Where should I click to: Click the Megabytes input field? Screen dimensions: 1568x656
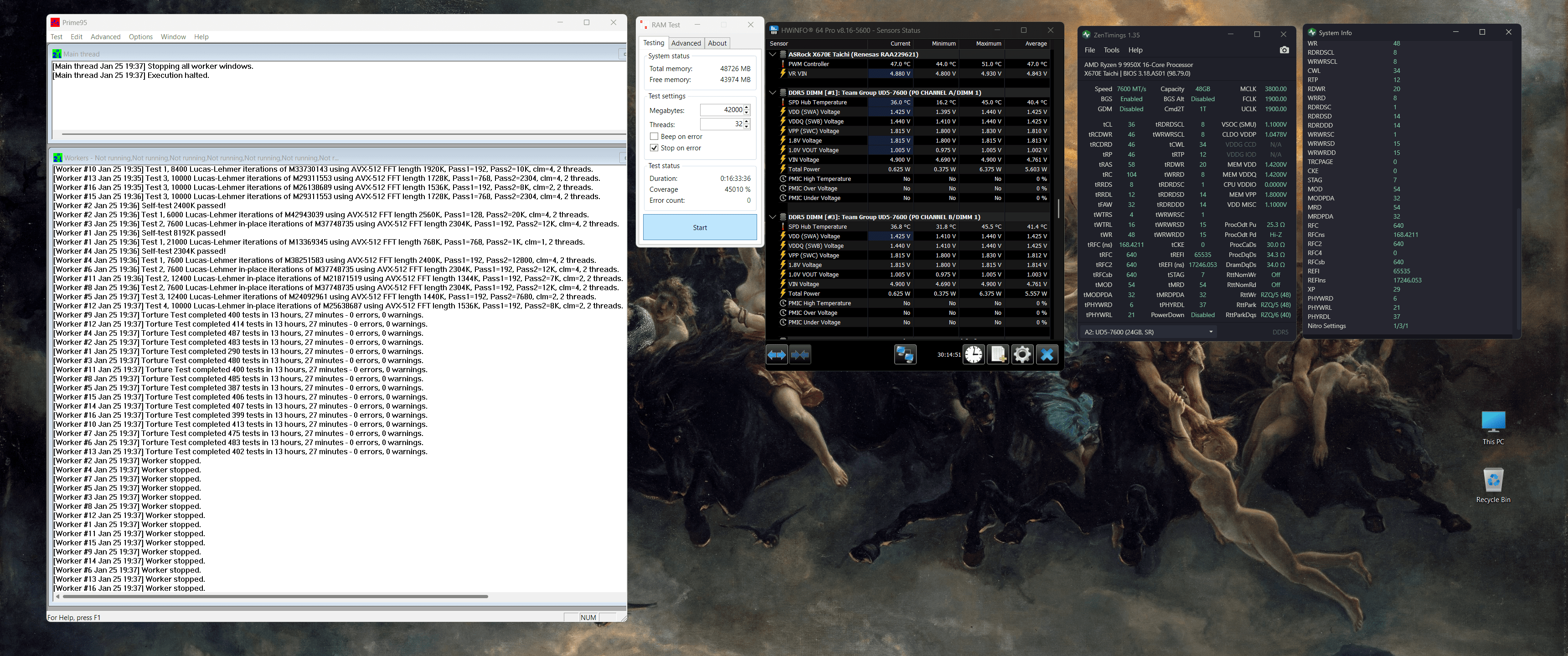[x=721, y=110]
